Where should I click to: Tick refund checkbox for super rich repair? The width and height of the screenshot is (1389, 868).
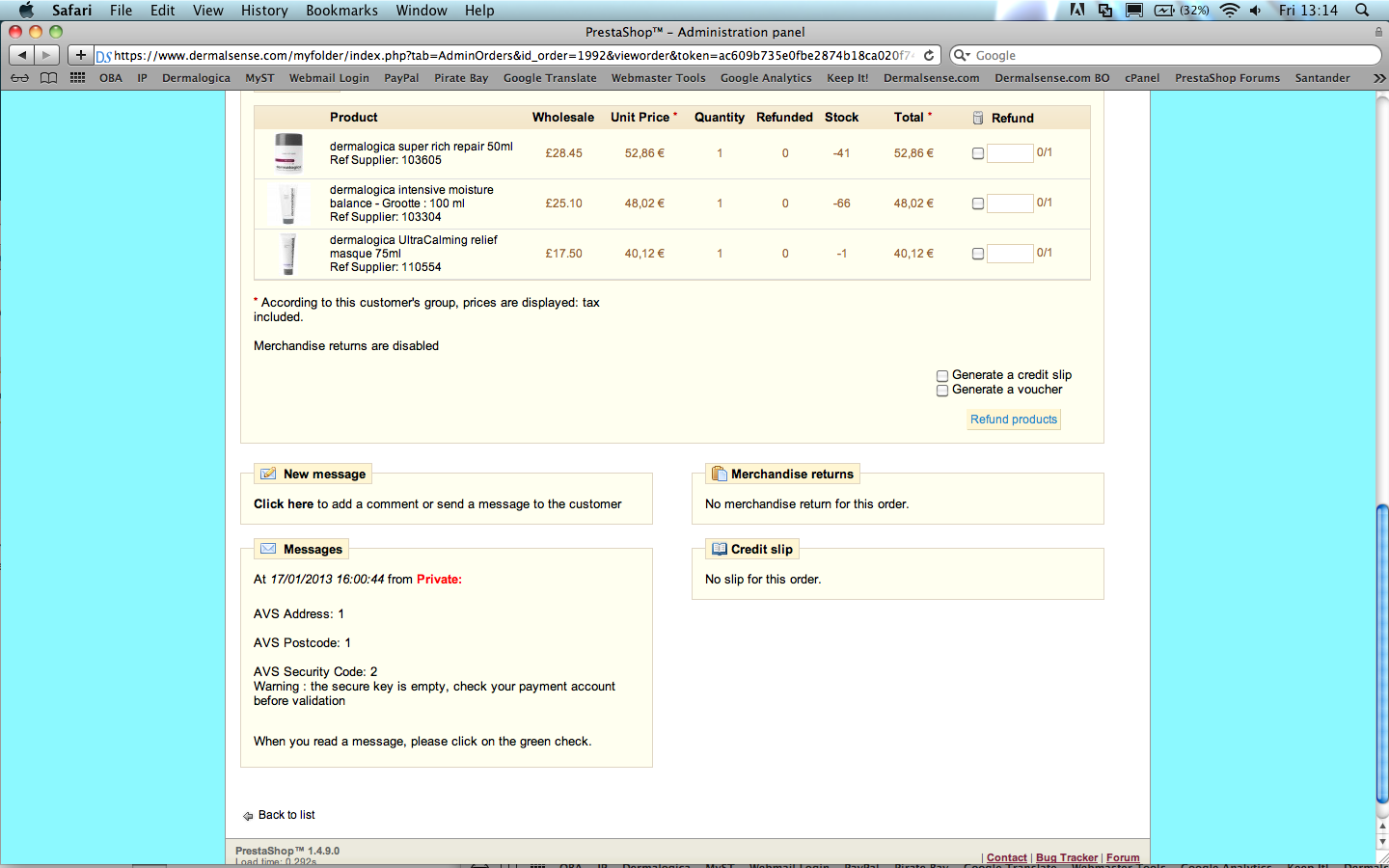click(978, 153)
